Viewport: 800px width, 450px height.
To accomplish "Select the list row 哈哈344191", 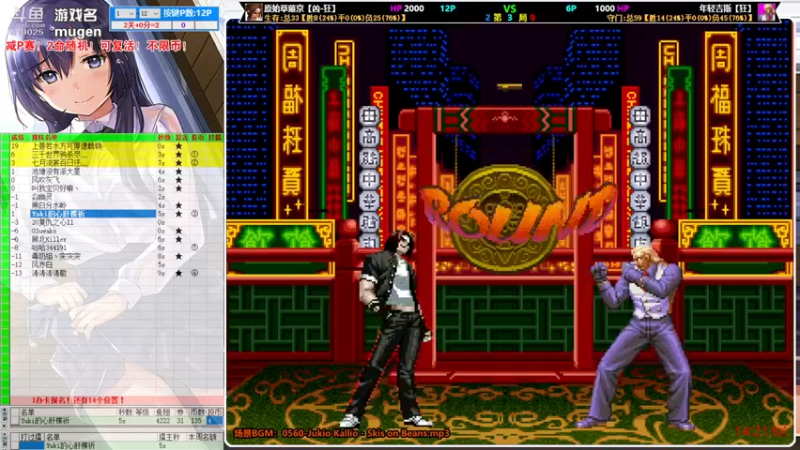I will click(116, 247).
